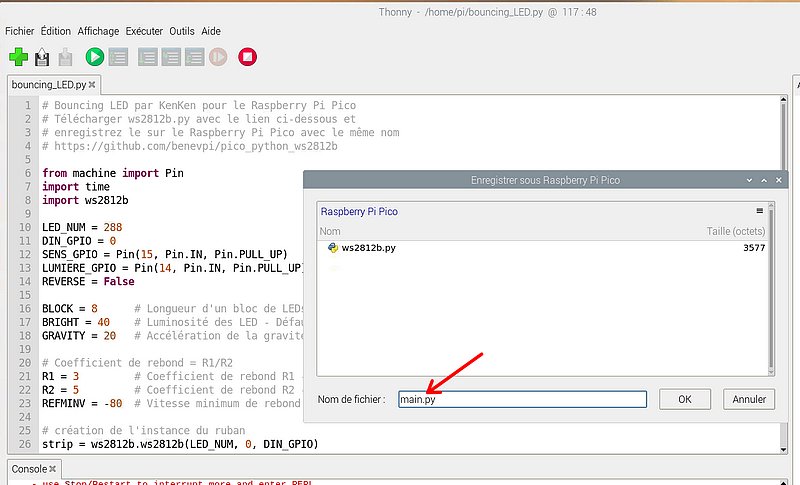The height and width of the screenshot is (485, 800).
Task: Click the 3577 file size value
Action: pyautogui.click(x=754, y=248)
